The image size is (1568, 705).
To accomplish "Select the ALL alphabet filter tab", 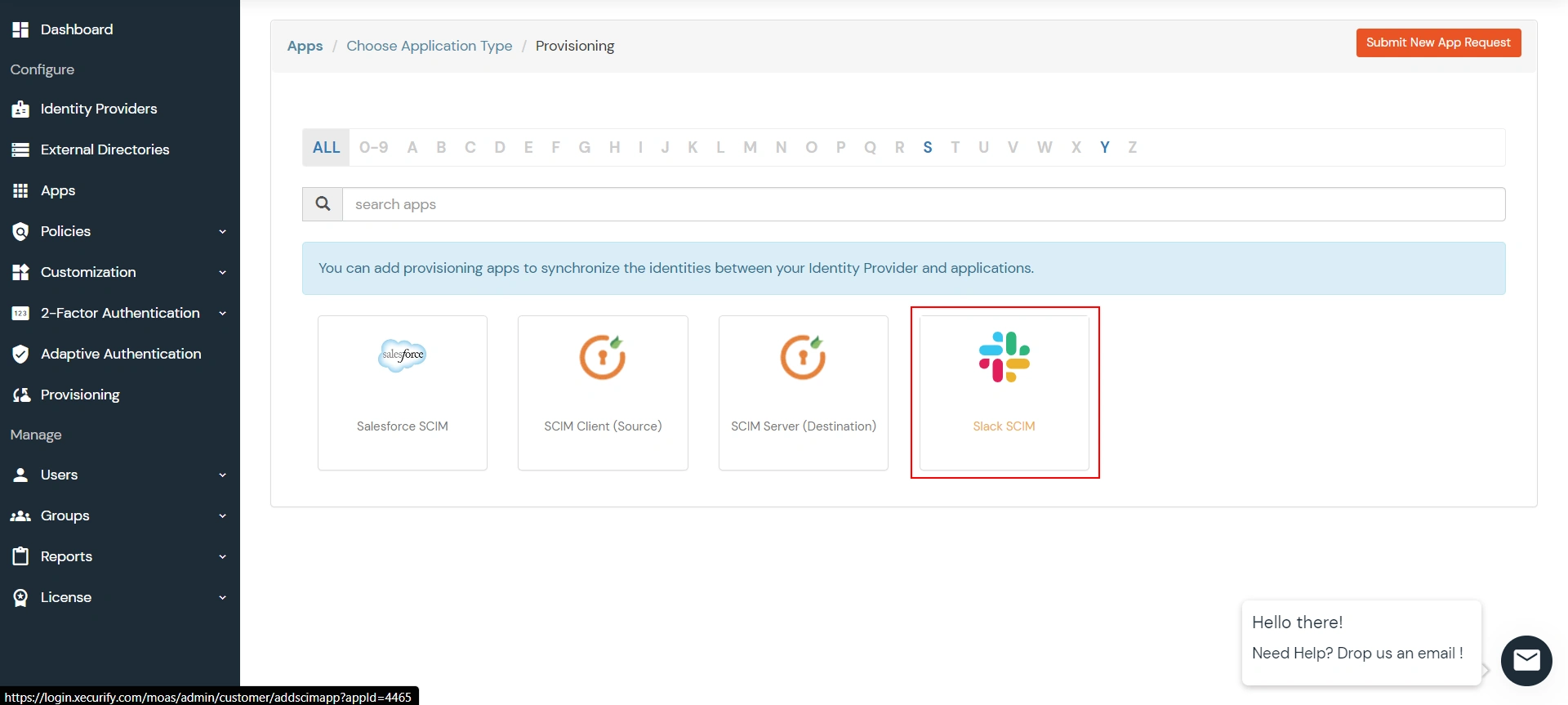I will (326, 147).
